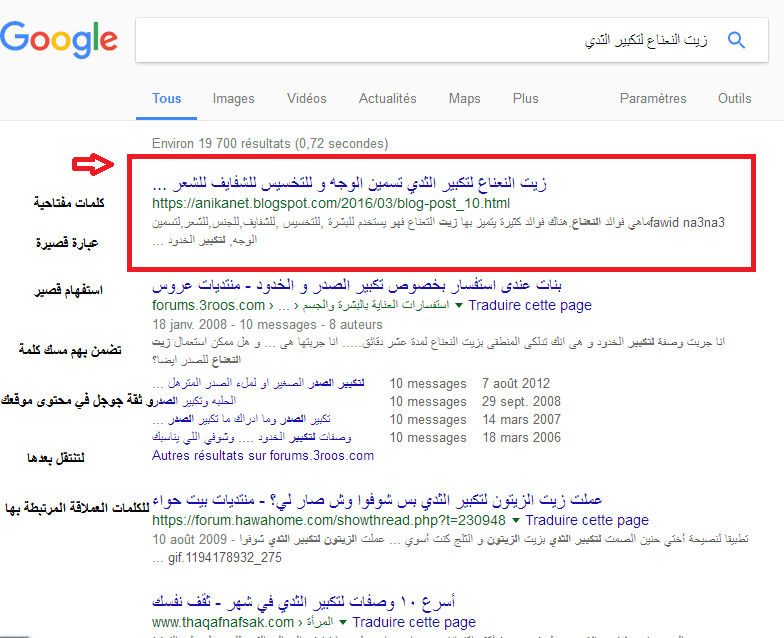The height and width of the screenshot is (638, 784).
Task: Open sitelink dated 18 mars 2006
Action: [x=252, y=438]
